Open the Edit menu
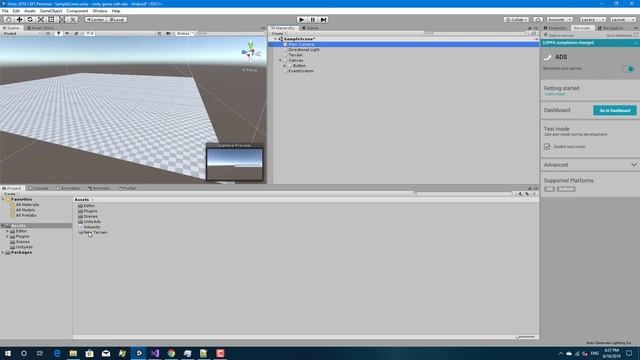Viewport: 640px width, 360px height. pos(16,11)
